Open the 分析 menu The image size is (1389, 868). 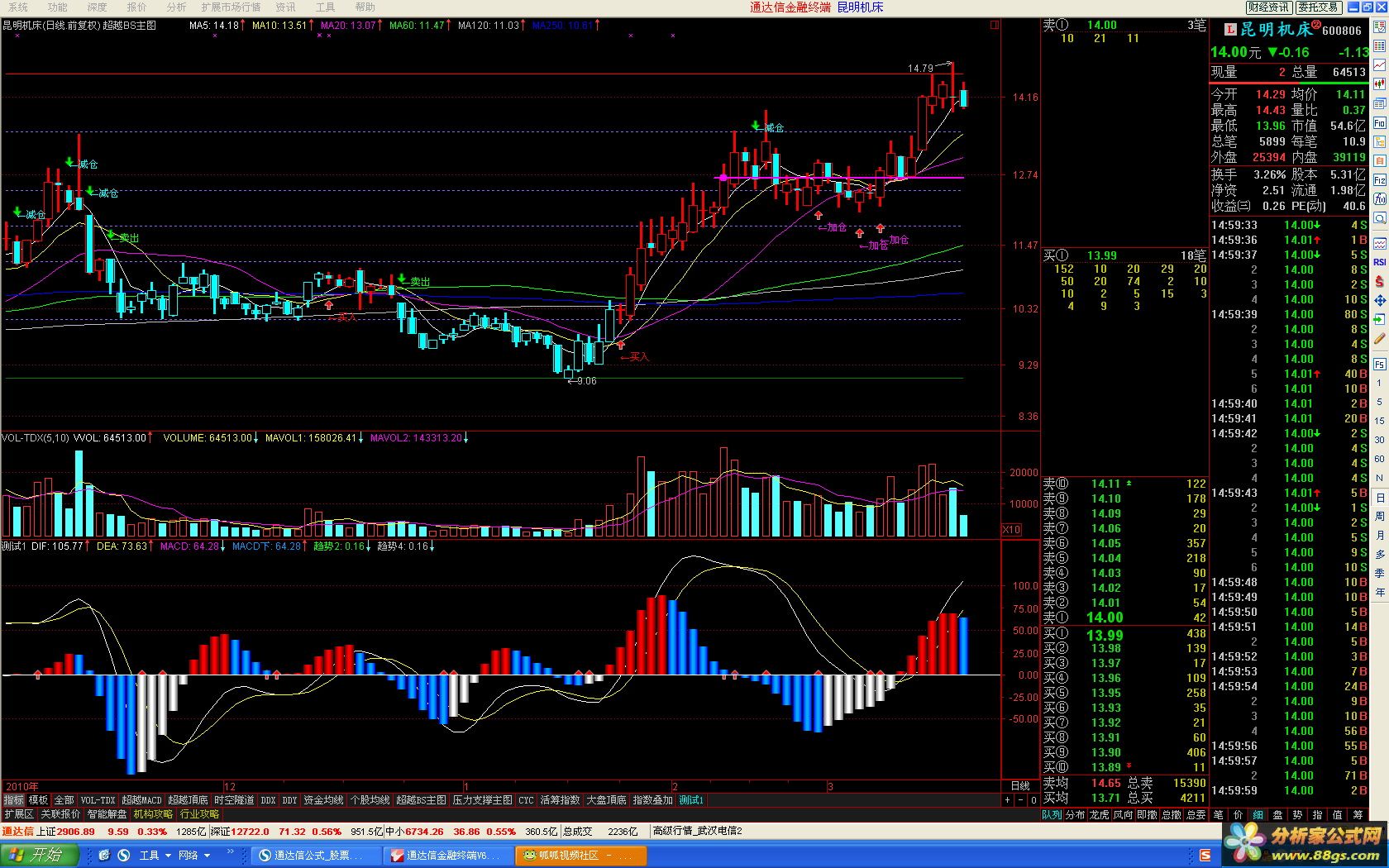point(177,7)
